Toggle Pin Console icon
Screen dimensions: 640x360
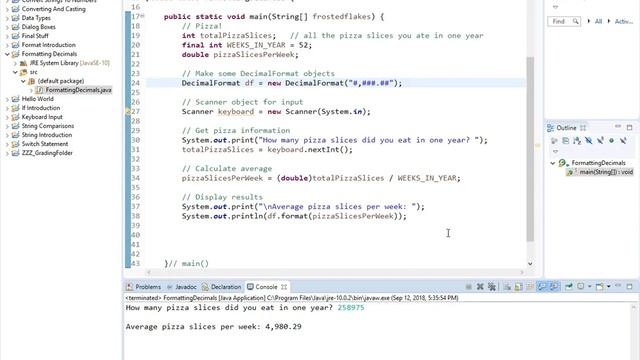(569, 287)
